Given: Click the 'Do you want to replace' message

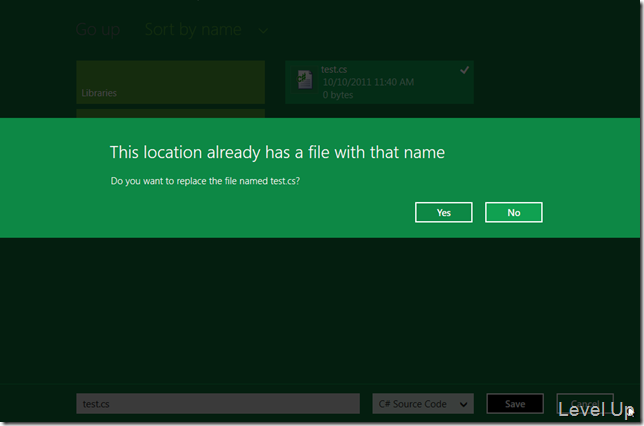Looking at the screenshot, I should pyautogui.click(x=205, y=181).
